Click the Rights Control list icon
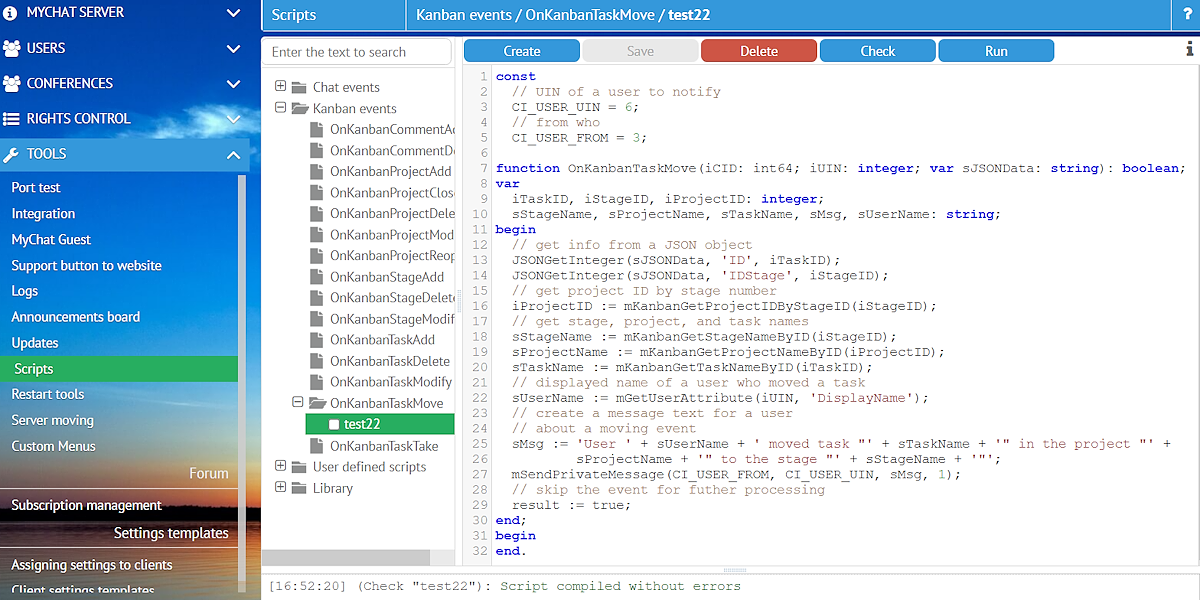 pyautogui.click(x=12, y=119)
